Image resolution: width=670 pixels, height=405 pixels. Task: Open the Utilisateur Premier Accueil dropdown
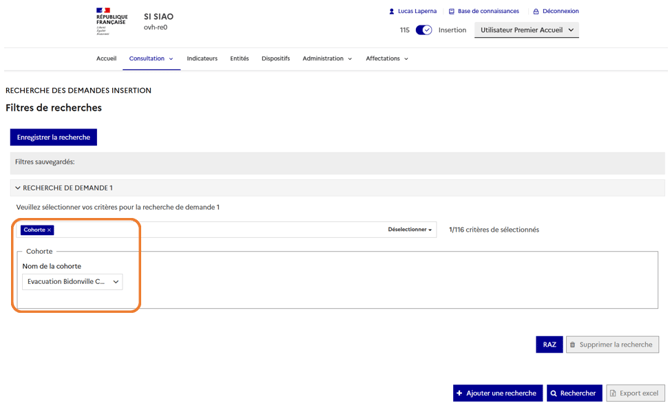(526, 30)
